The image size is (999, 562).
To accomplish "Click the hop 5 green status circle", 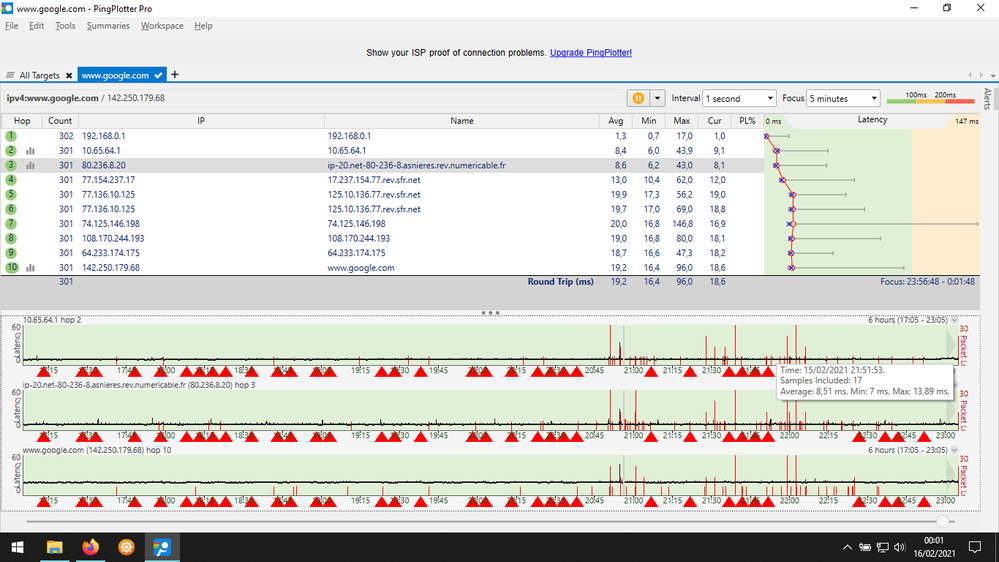I will click(x=11, y=194).
